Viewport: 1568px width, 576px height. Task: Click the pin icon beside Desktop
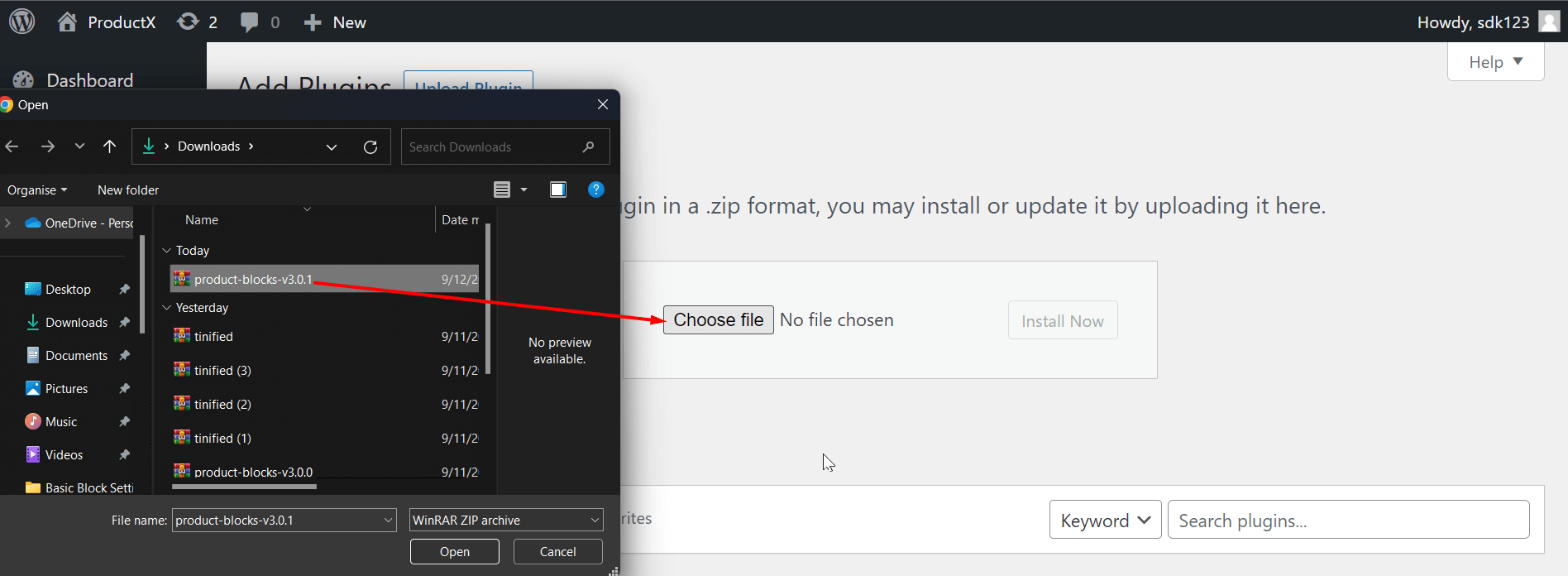pyautogui.click(x=124, y=290)
